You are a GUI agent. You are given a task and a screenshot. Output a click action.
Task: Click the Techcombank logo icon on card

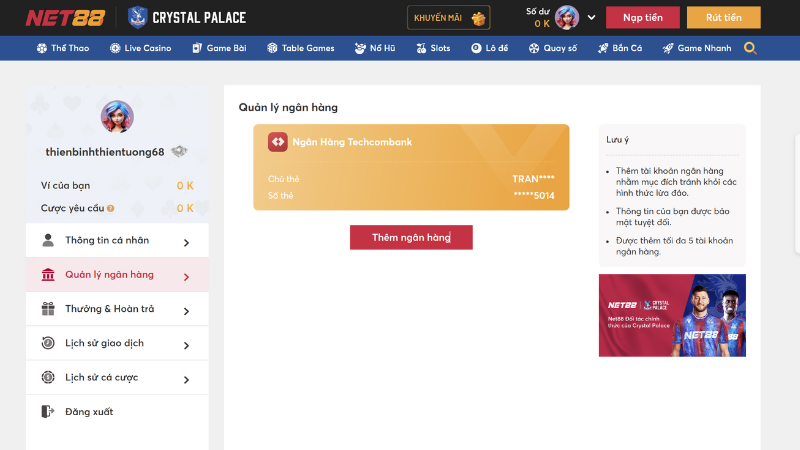(x=277, y=142)
